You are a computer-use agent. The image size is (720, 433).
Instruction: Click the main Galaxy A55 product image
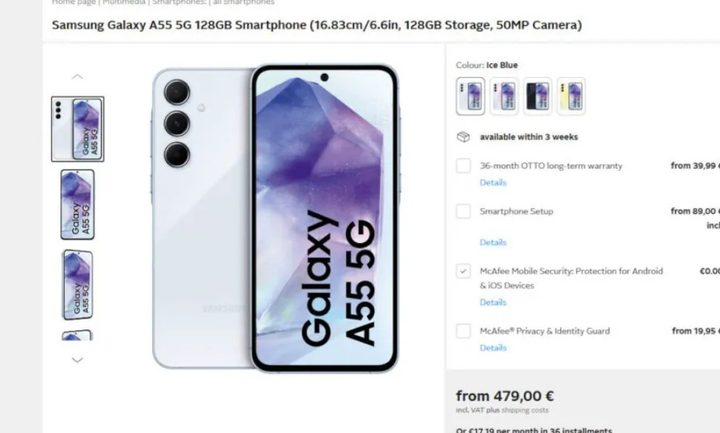pos(276,218)
